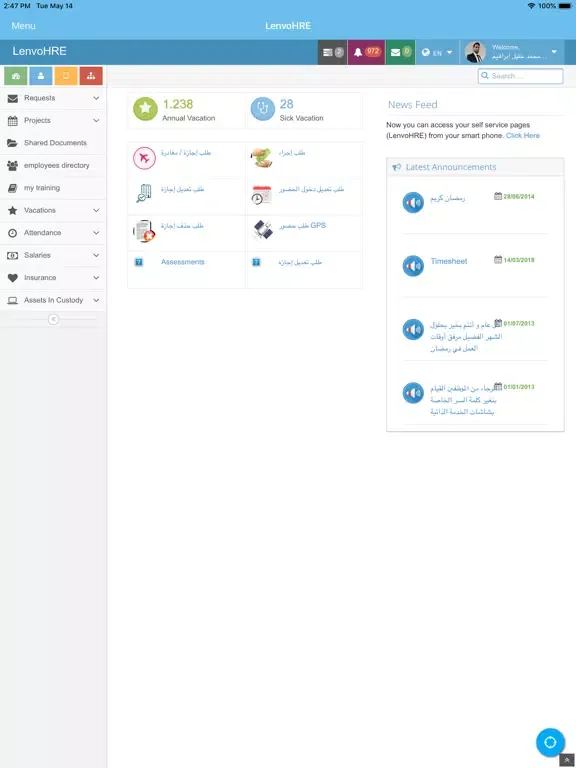
Task: Open employees directory in sidebar
Action: click(x=53, y=166)
